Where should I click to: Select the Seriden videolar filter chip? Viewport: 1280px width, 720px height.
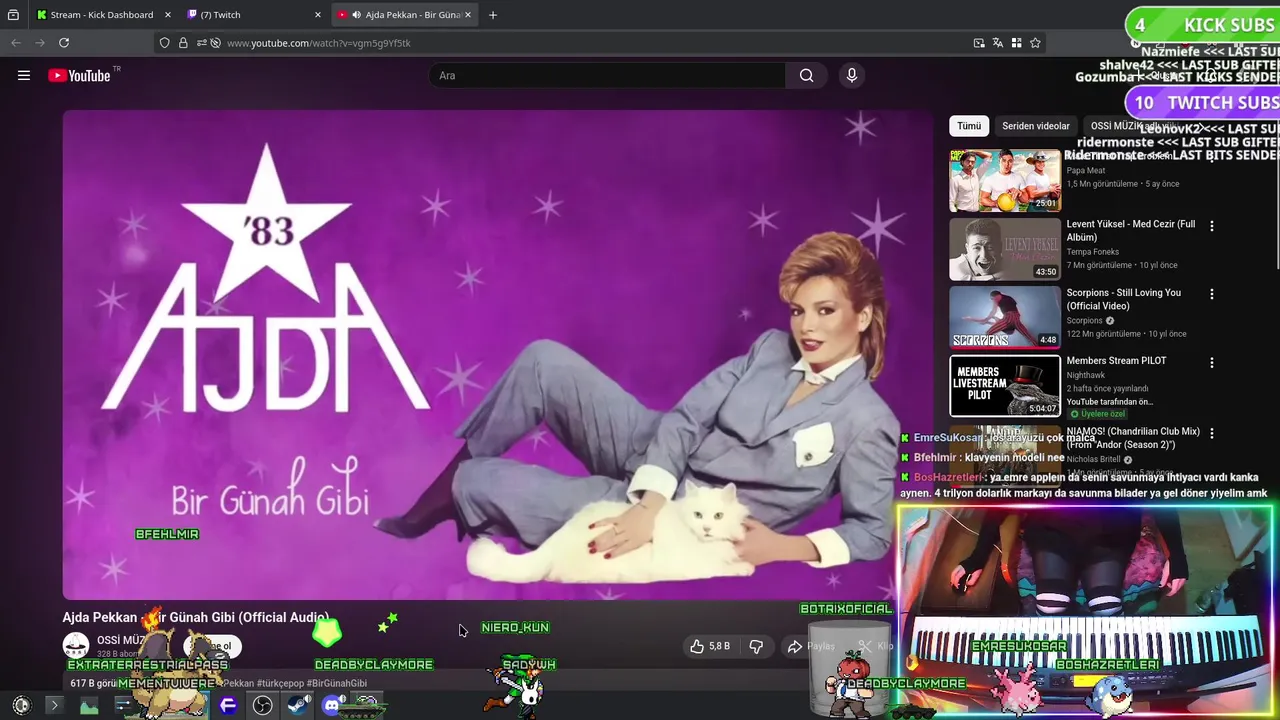tap(1036, 126)
